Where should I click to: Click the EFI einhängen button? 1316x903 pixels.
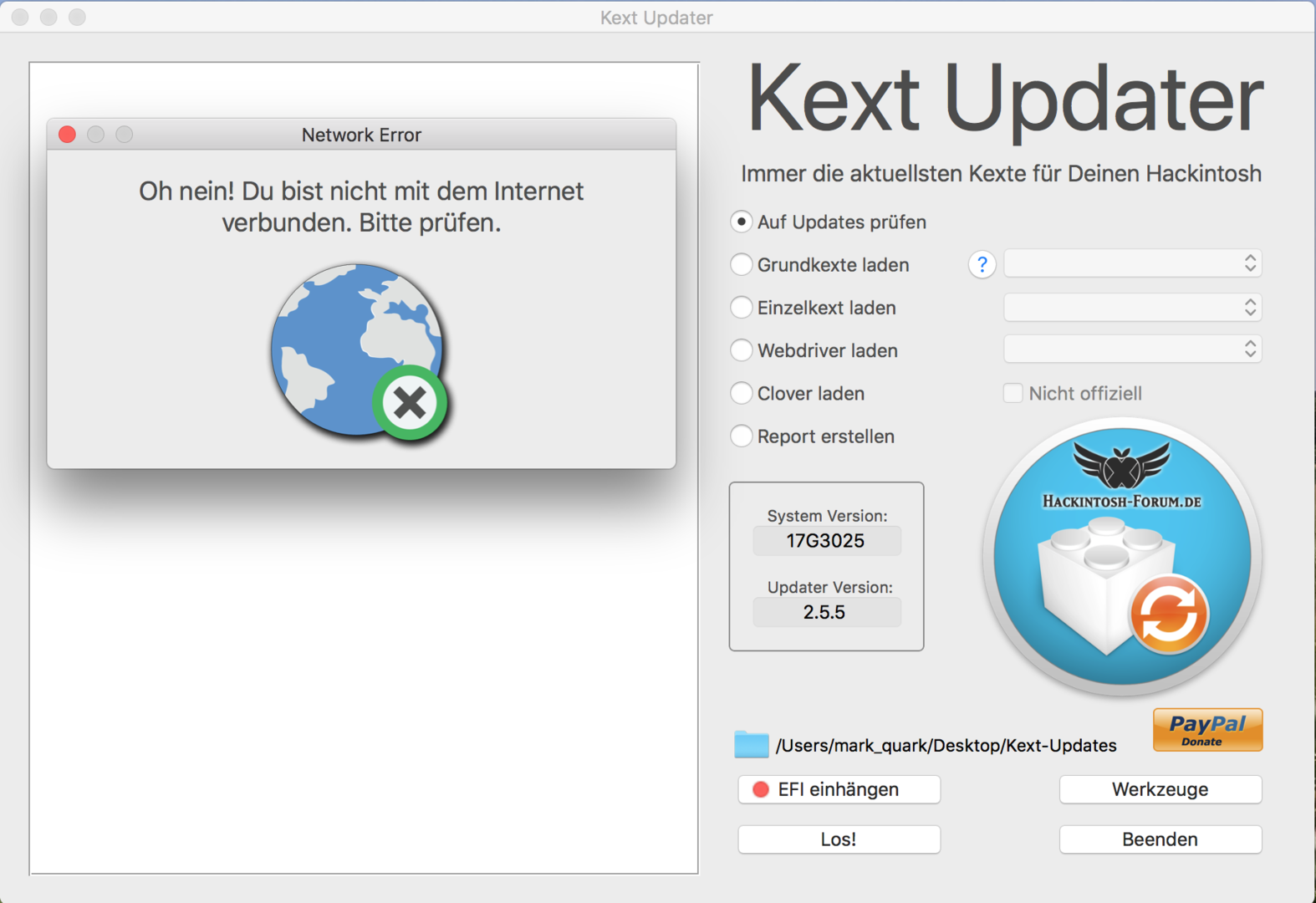tap(839, 789)
